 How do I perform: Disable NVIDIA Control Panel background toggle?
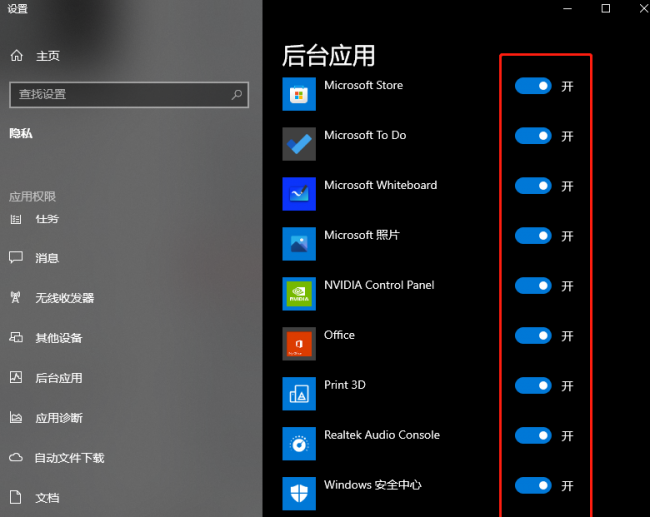pyautogui.click(x=533, y=286)
